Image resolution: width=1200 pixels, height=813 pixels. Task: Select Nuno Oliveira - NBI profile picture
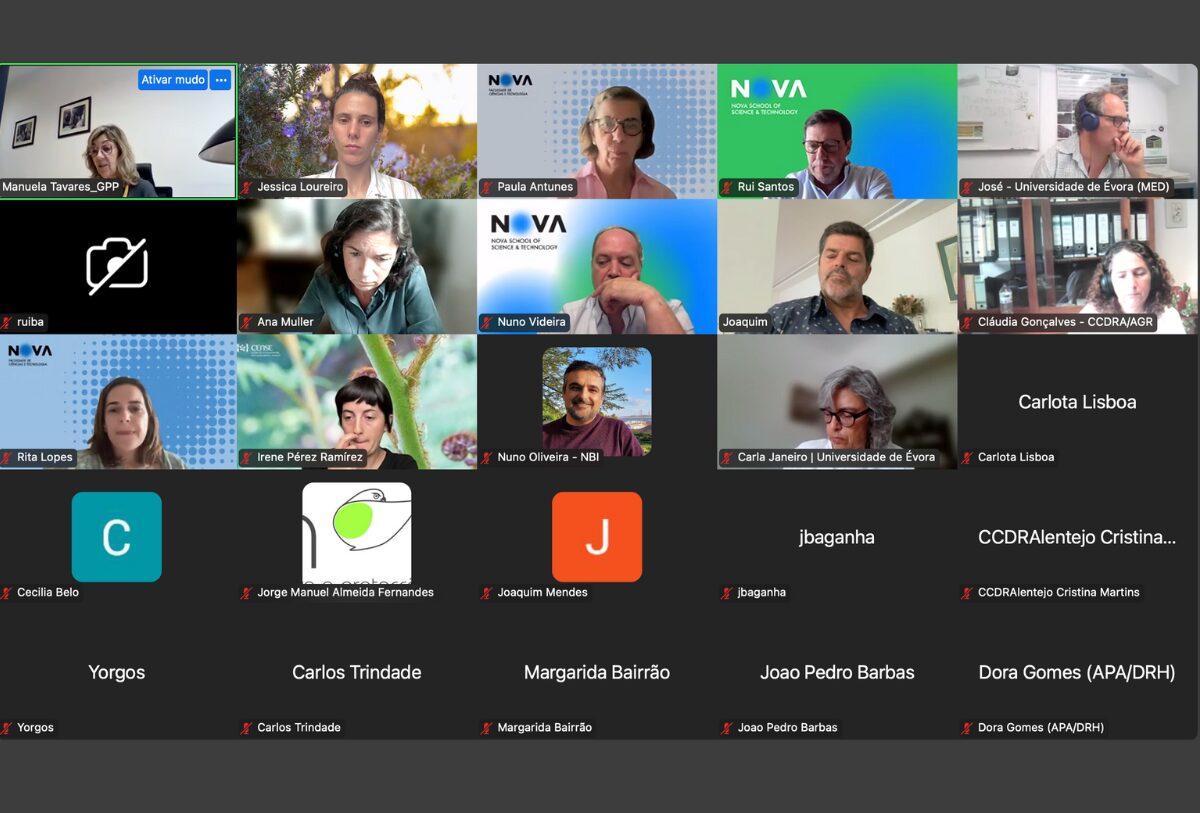point(597,401)
